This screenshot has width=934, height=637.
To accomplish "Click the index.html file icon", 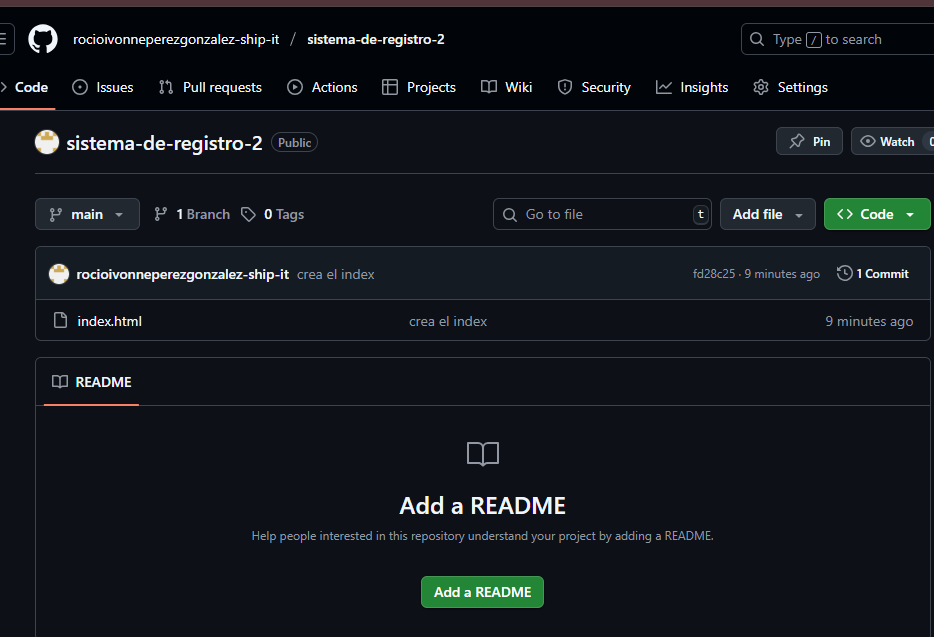I will pyautogui.click(x=60, y=321).
